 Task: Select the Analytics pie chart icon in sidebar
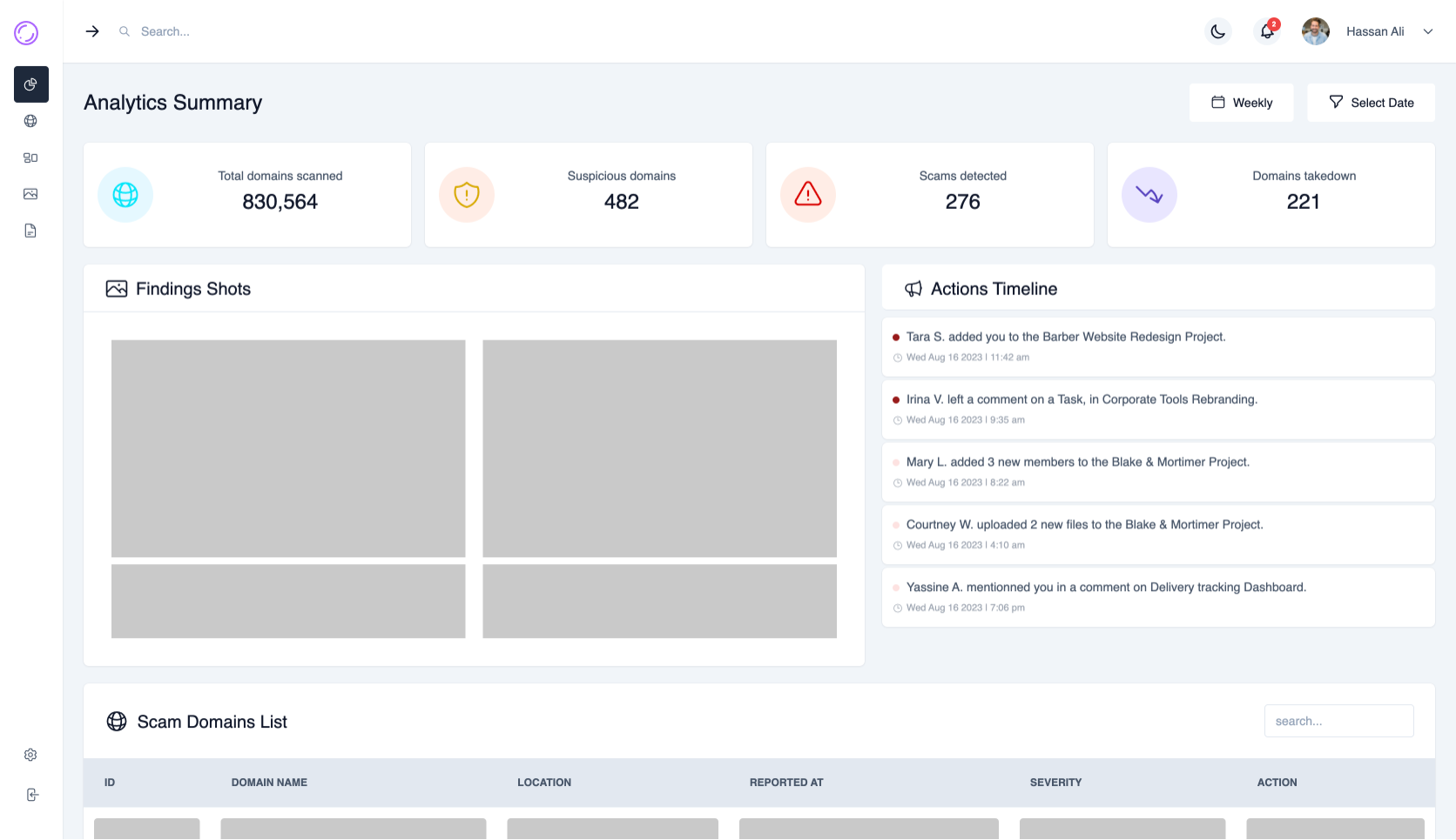[x=30, y=84]
